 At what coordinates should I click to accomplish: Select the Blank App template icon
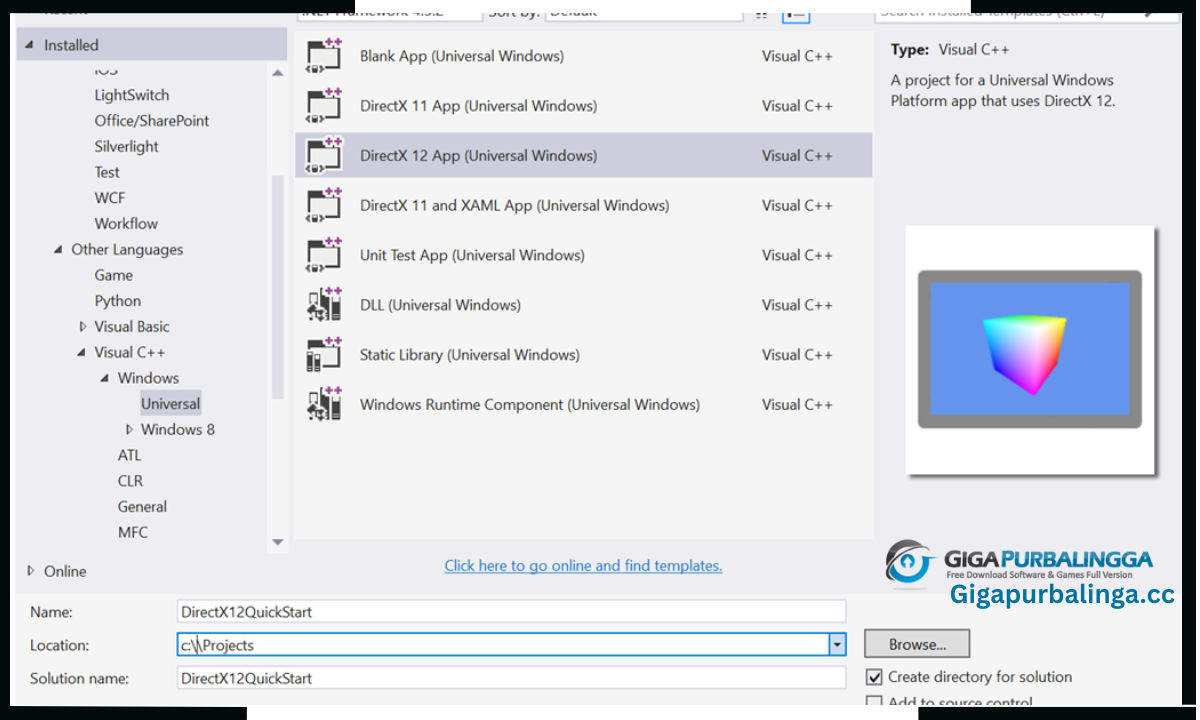(x=324, y=56)
